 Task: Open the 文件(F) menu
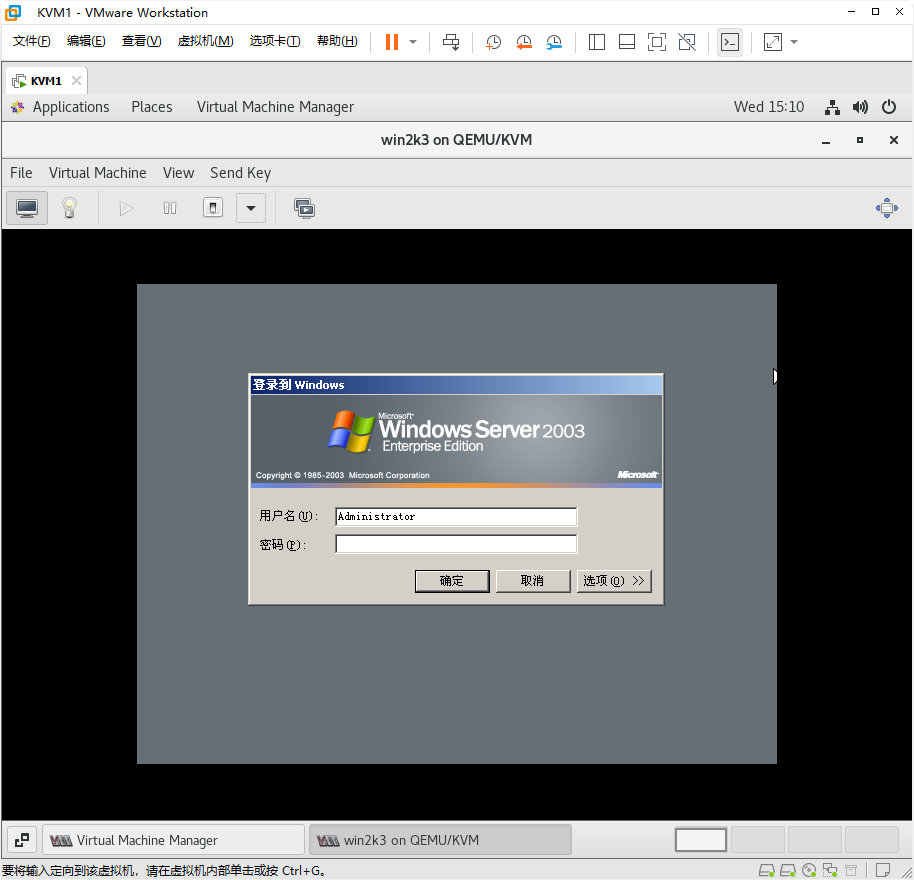point(31,41)
